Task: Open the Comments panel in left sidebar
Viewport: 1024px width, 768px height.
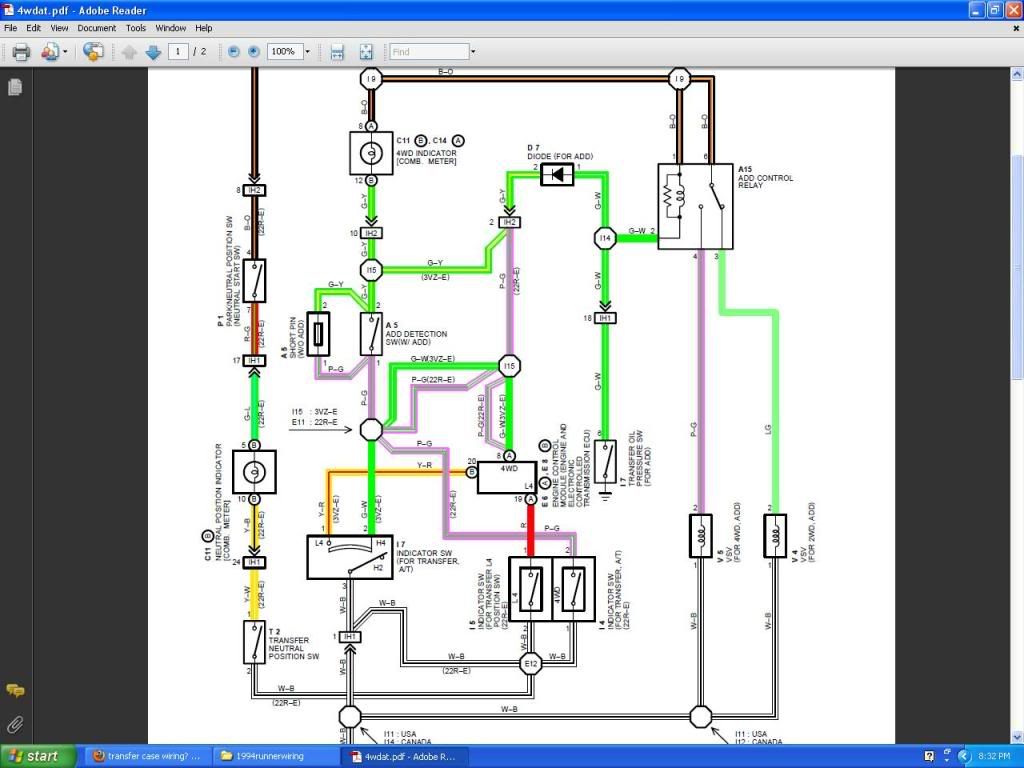Action: tap(15, 691)
